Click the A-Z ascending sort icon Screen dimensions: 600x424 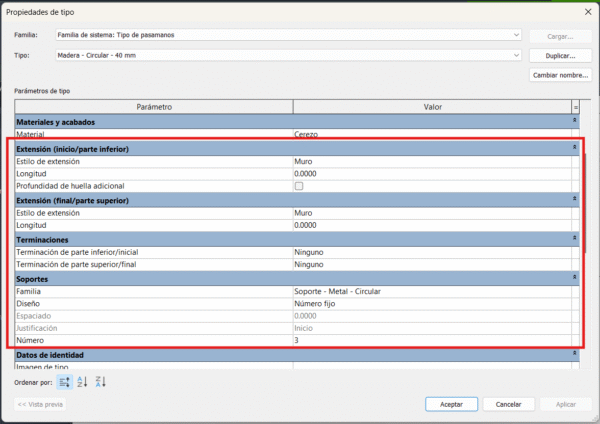82,381
